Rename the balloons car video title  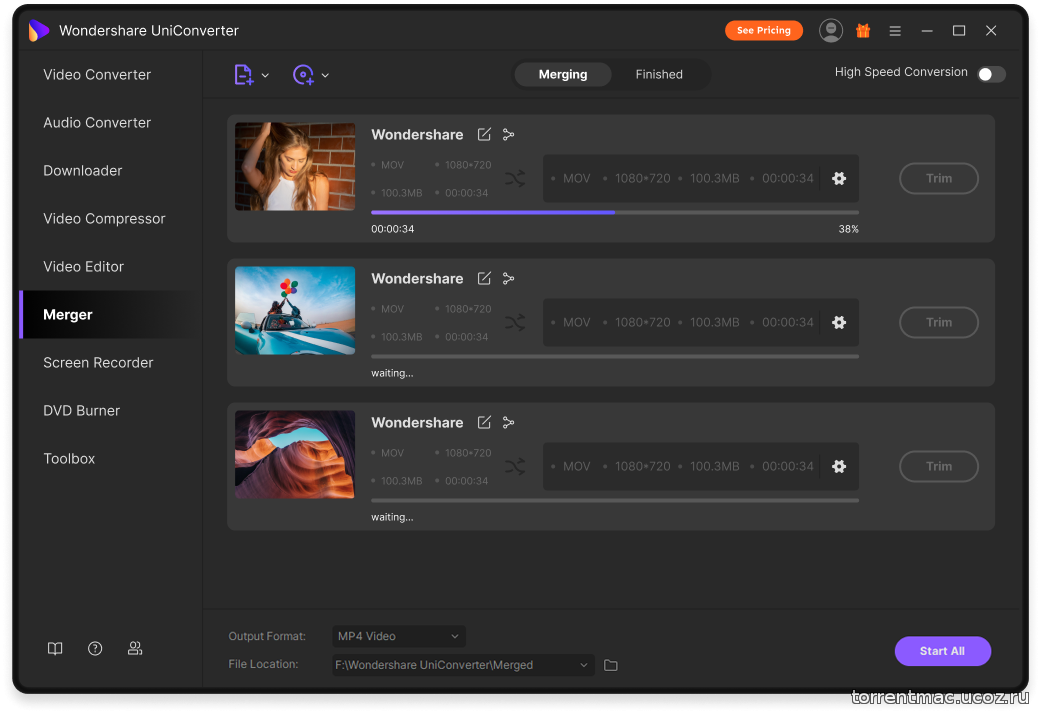click(484, 278)
